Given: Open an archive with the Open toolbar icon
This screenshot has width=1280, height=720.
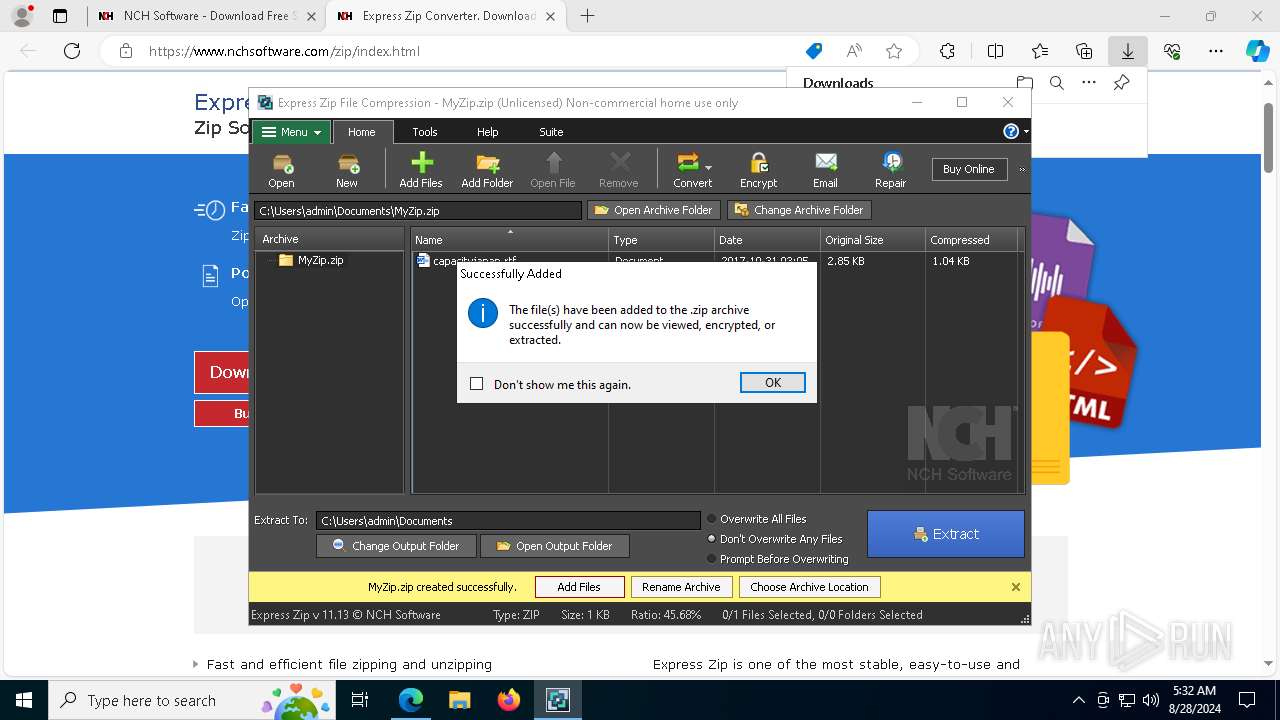Looking at the screenshot, I should pyautogui.click(x=281, y=169).
